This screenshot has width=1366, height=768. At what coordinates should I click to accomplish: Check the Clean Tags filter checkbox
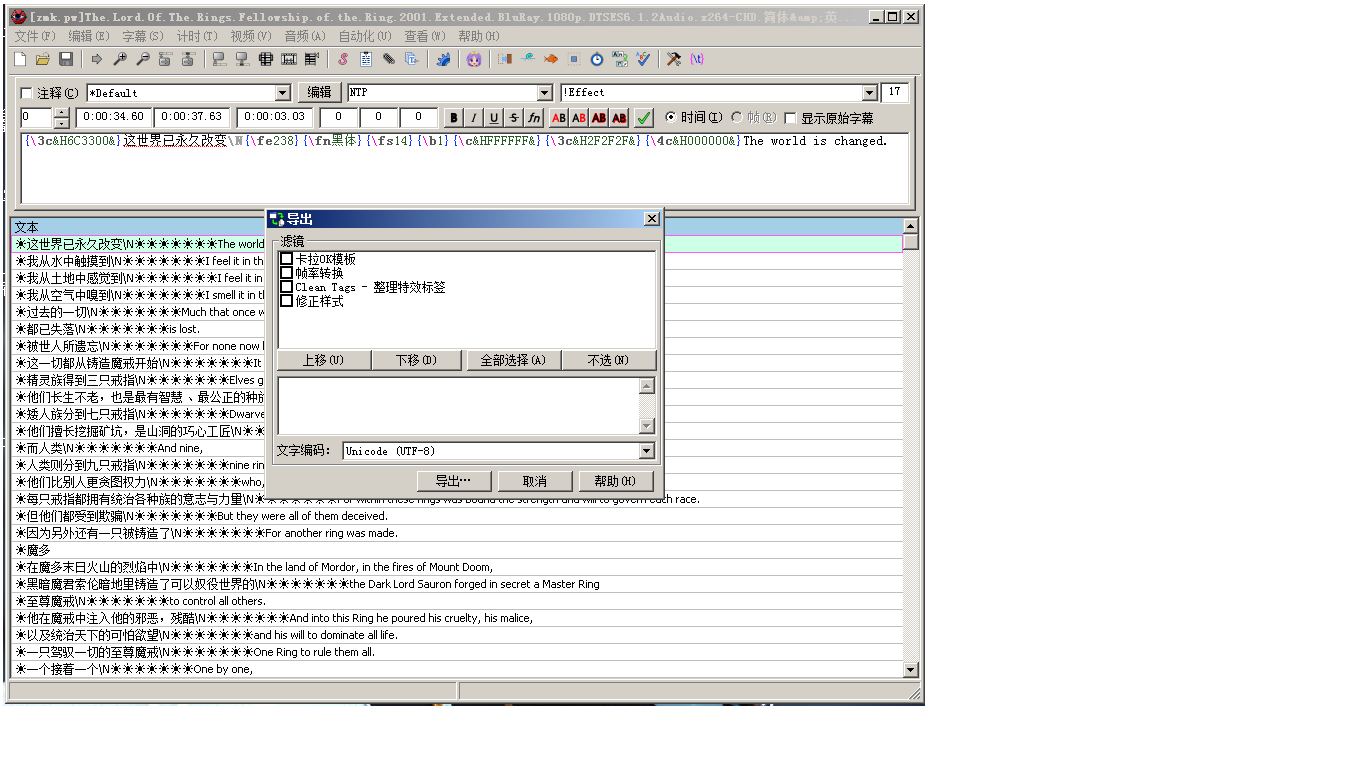(287, 287)
